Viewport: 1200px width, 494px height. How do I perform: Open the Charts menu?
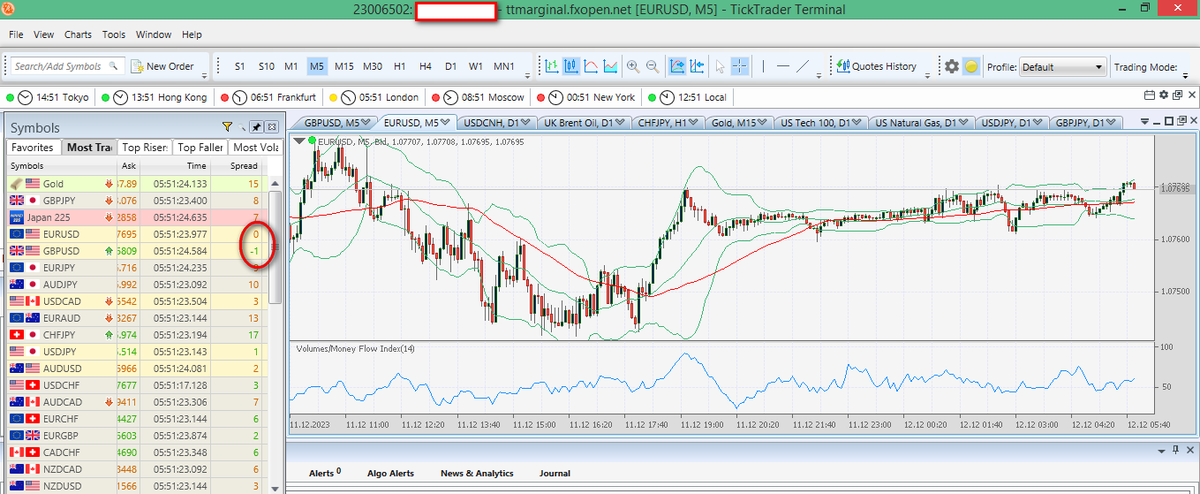click(x=78, y=34)
